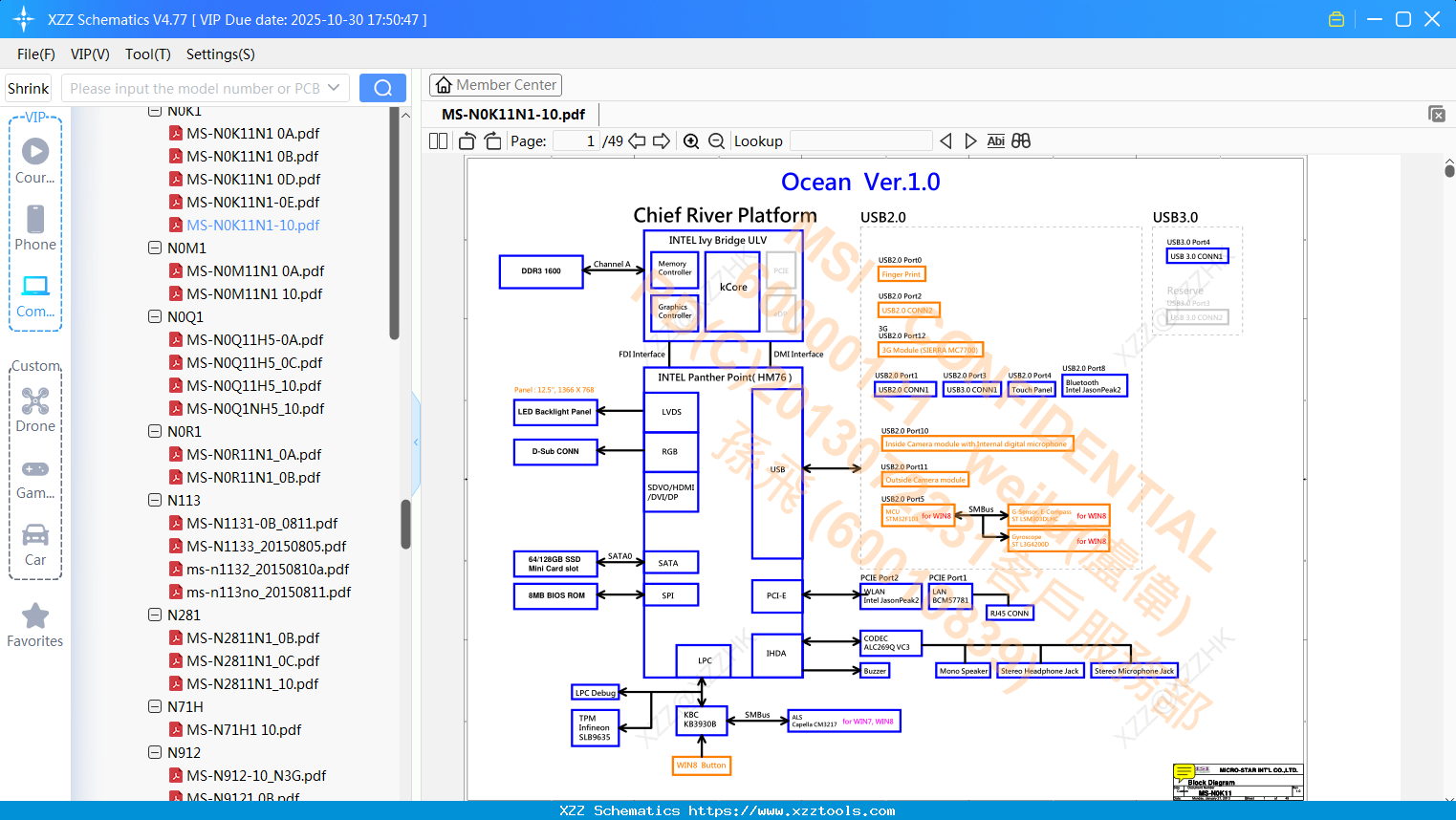1456x820 pixels.
Task: Open MS-N0M11N1 10.pdf in the tree
Action: 254,293
